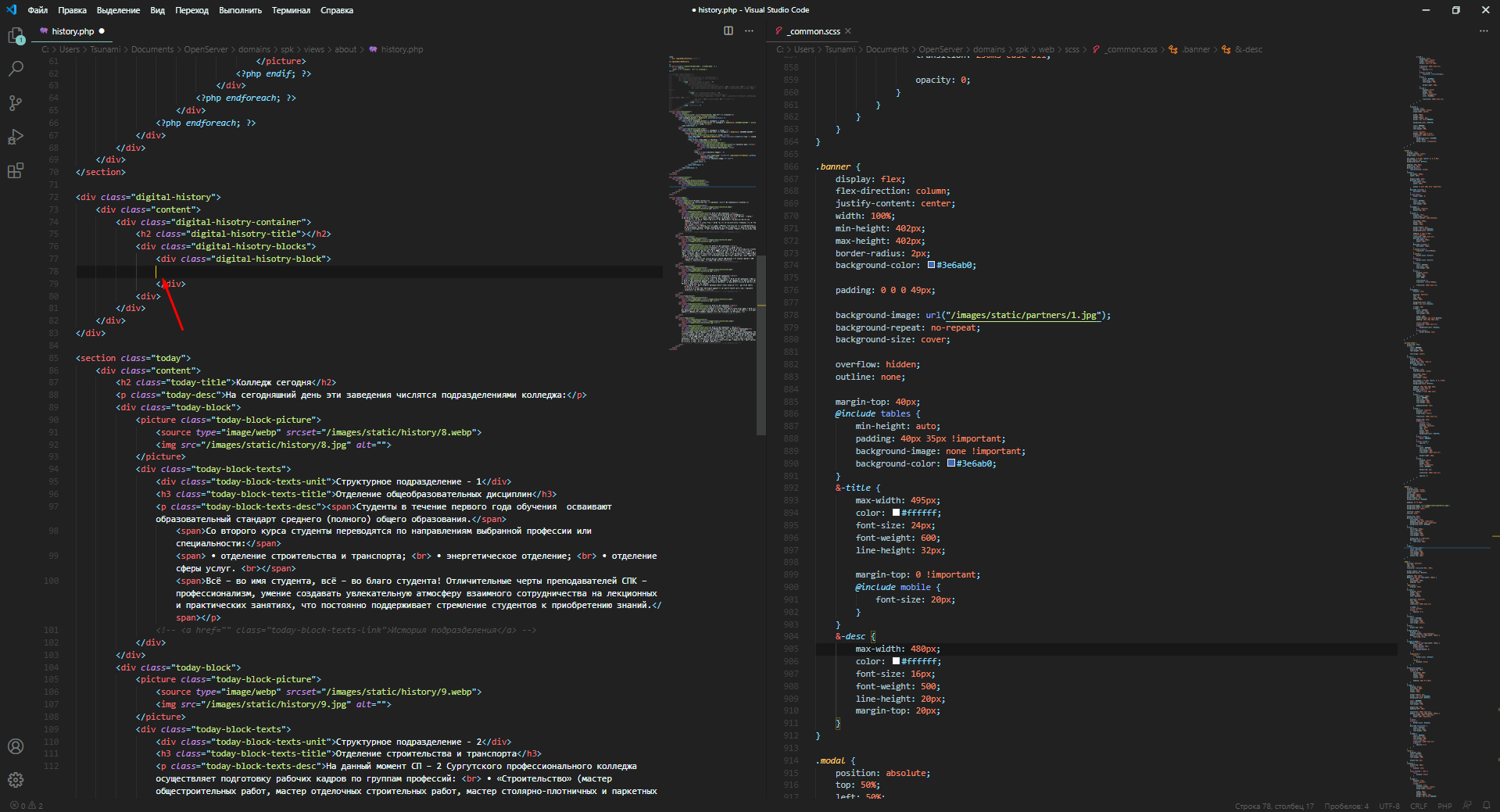The height and width of the screenshot is (812, 1500).
Task: Click 'Колледж сегодня' heading text on line 87
Action: [274, 382]
